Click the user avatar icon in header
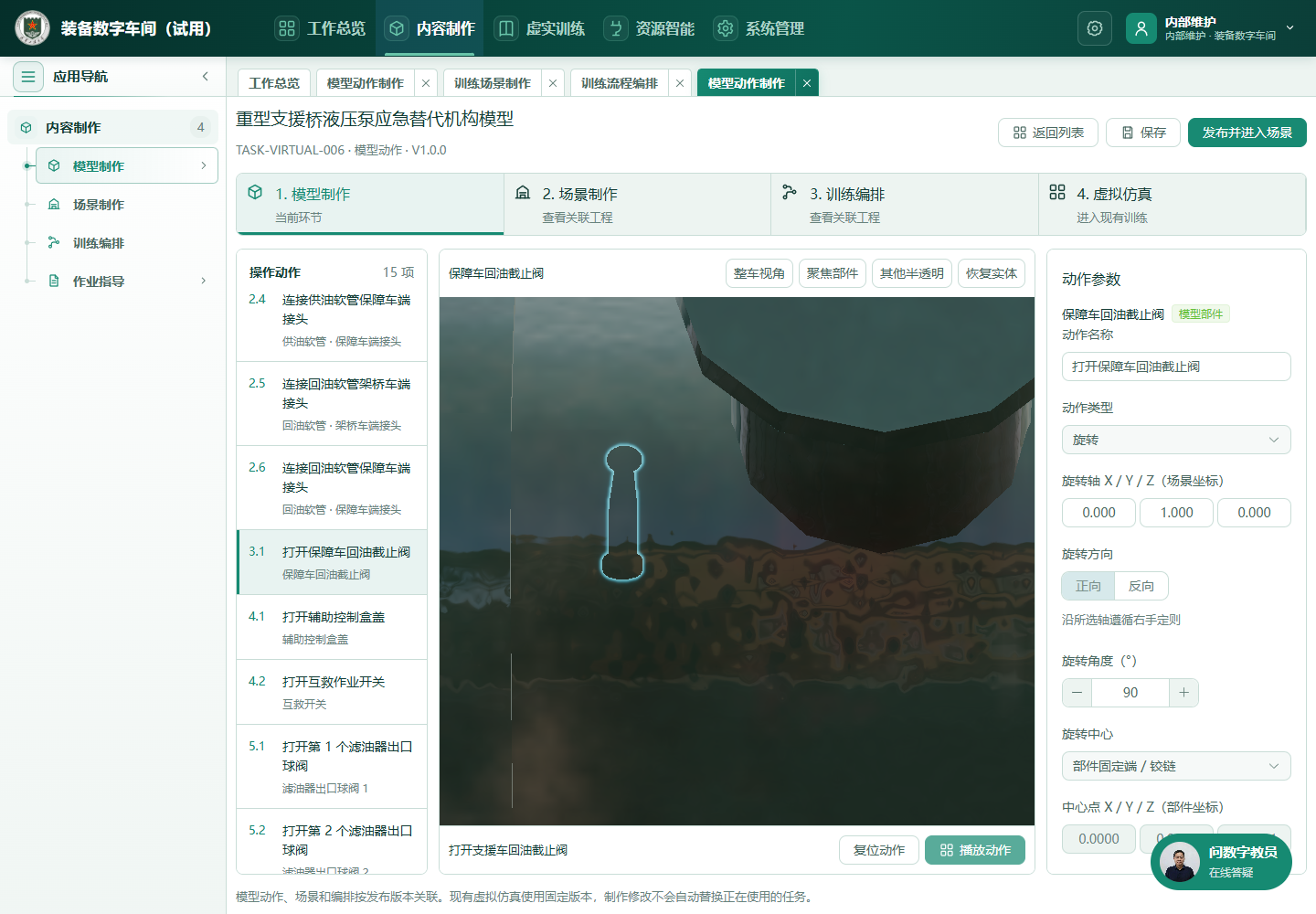The height and width of the screenshot is (914, 1316). (x=1141, y=28)
